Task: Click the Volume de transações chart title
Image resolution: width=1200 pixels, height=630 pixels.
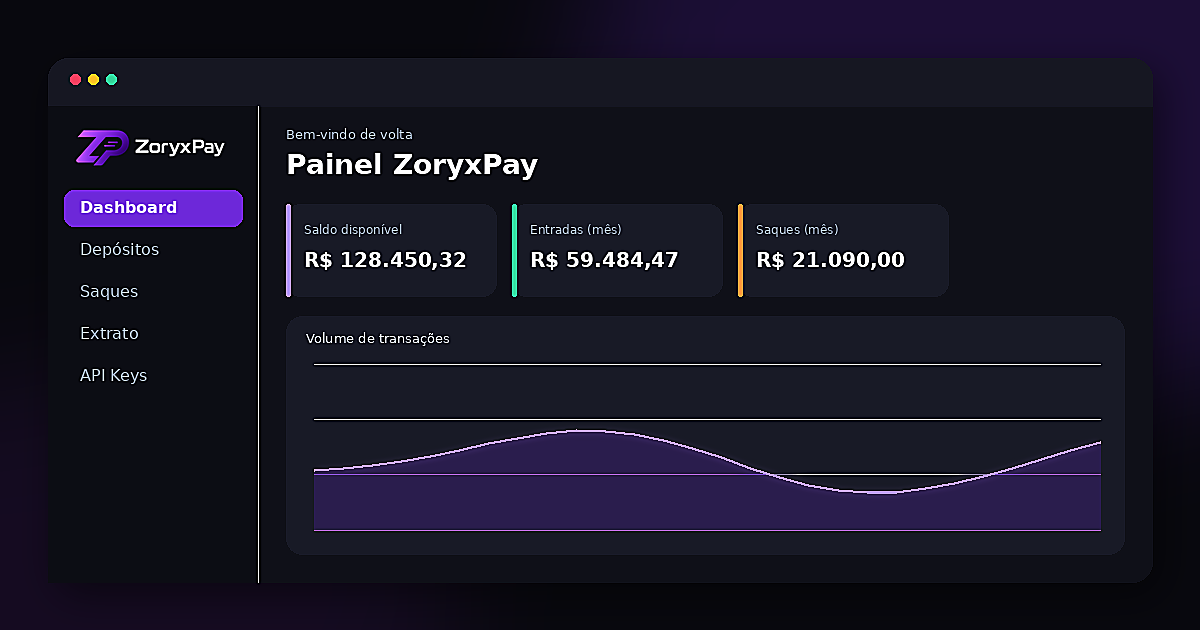Action: pos(378,339)
